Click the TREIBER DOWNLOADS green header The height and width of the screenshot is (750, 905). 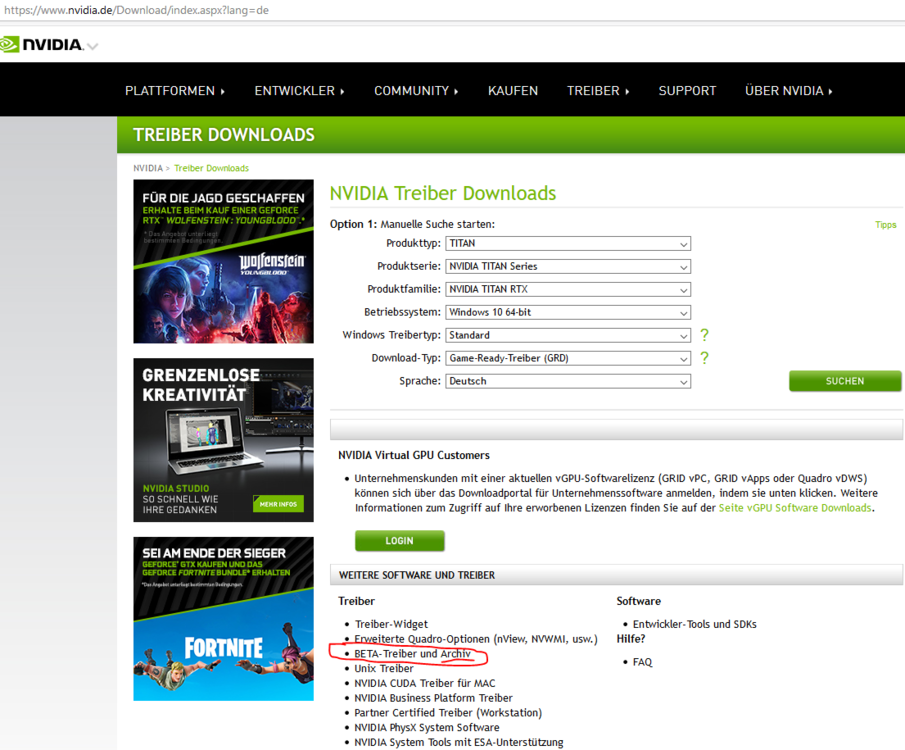[224, 135]
